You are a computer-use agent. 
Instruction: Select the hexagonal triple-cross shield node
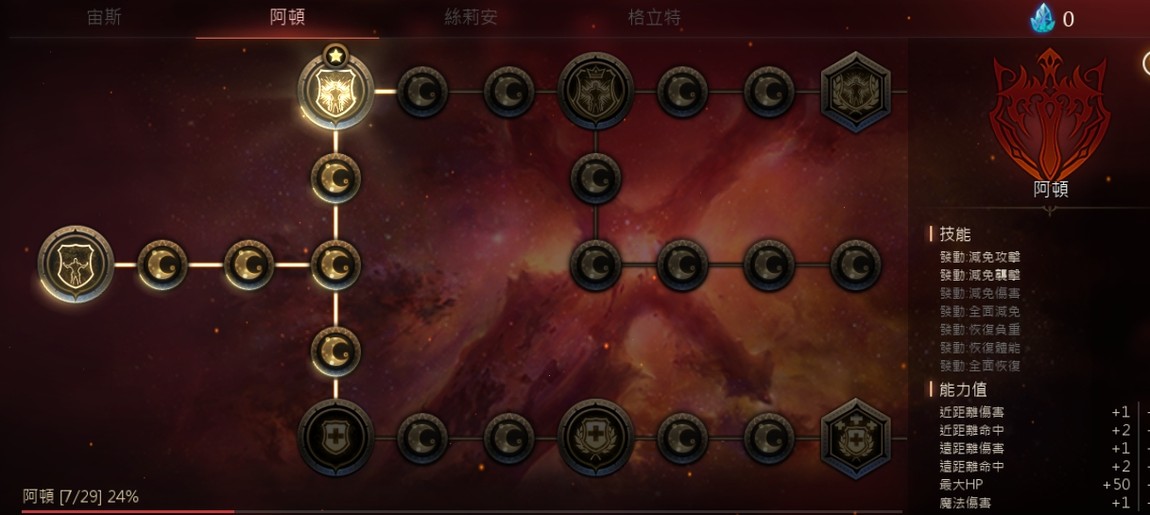pyautogui.click(x=855, y=438)
